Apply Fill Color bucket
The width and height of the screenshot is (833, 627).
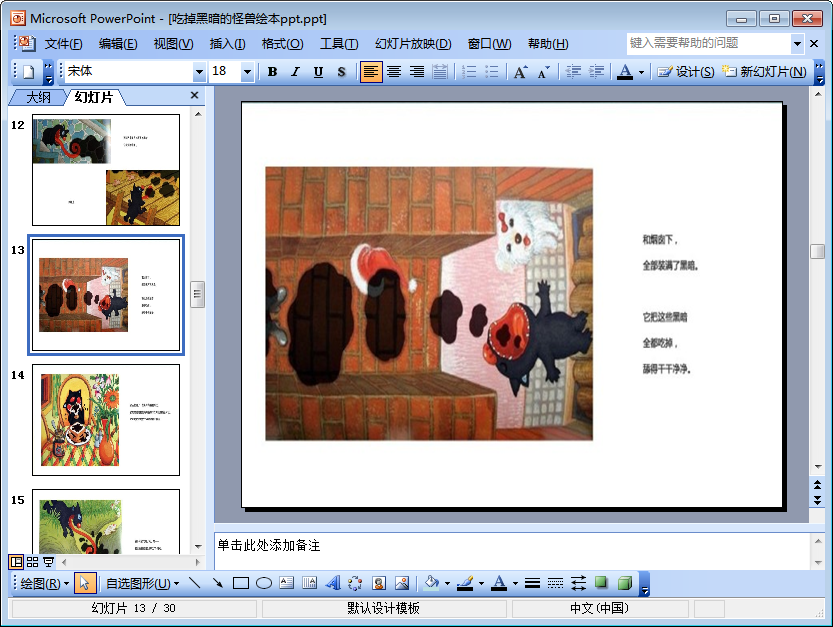coord(431,583)
